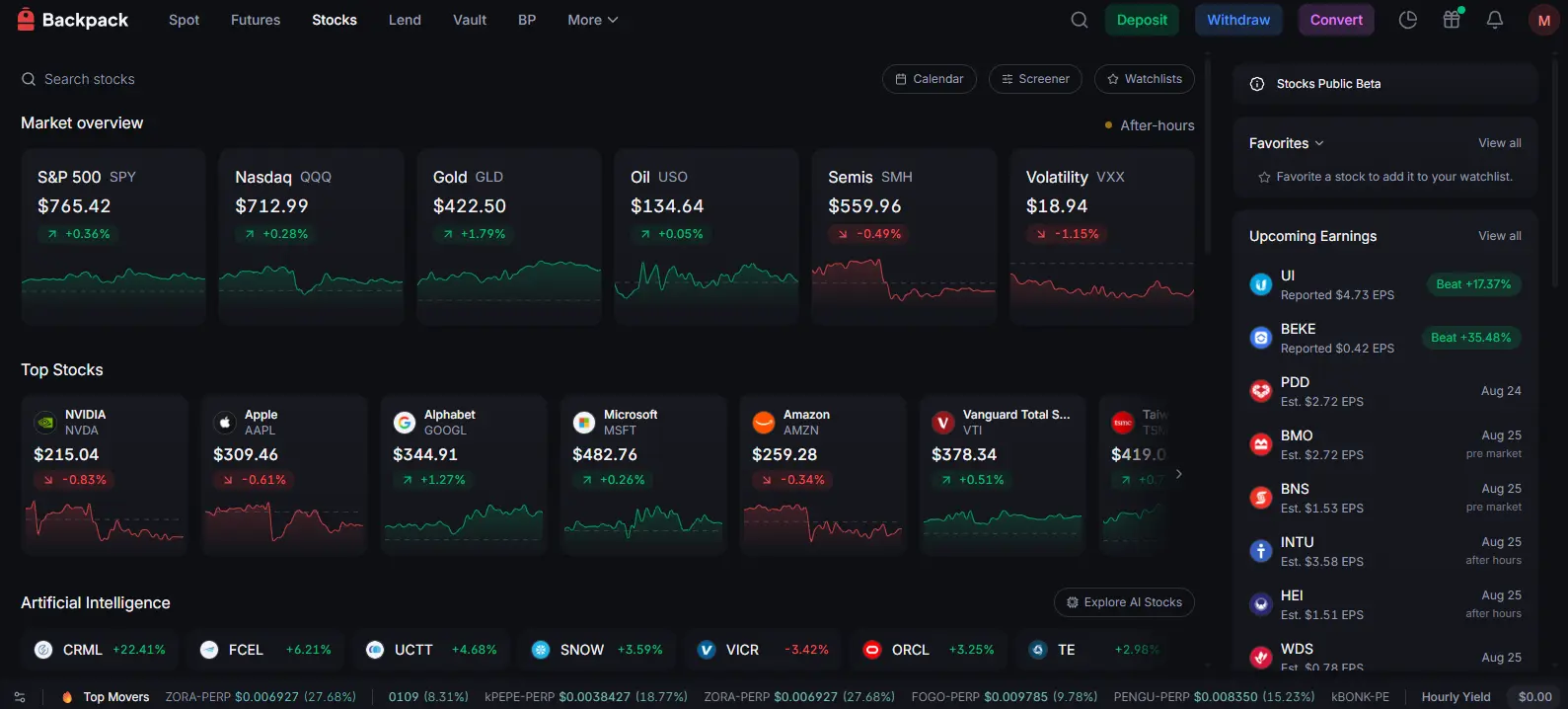1568x709 pixels.
Task: Open the Vault tab
Action: (x=470, y=20)
